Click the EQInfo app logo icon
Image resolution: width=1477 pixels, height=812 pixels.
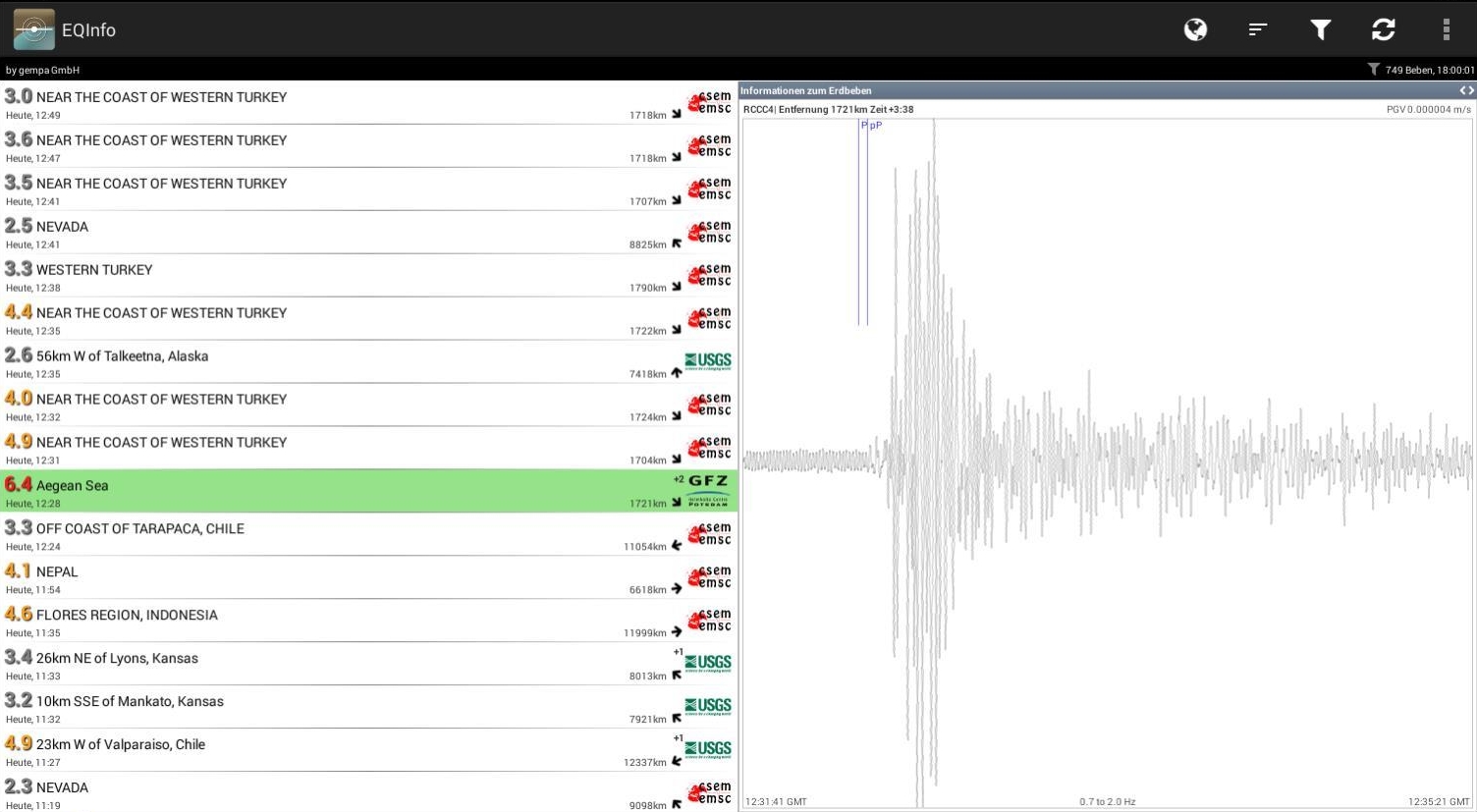(x=33, y=29)
